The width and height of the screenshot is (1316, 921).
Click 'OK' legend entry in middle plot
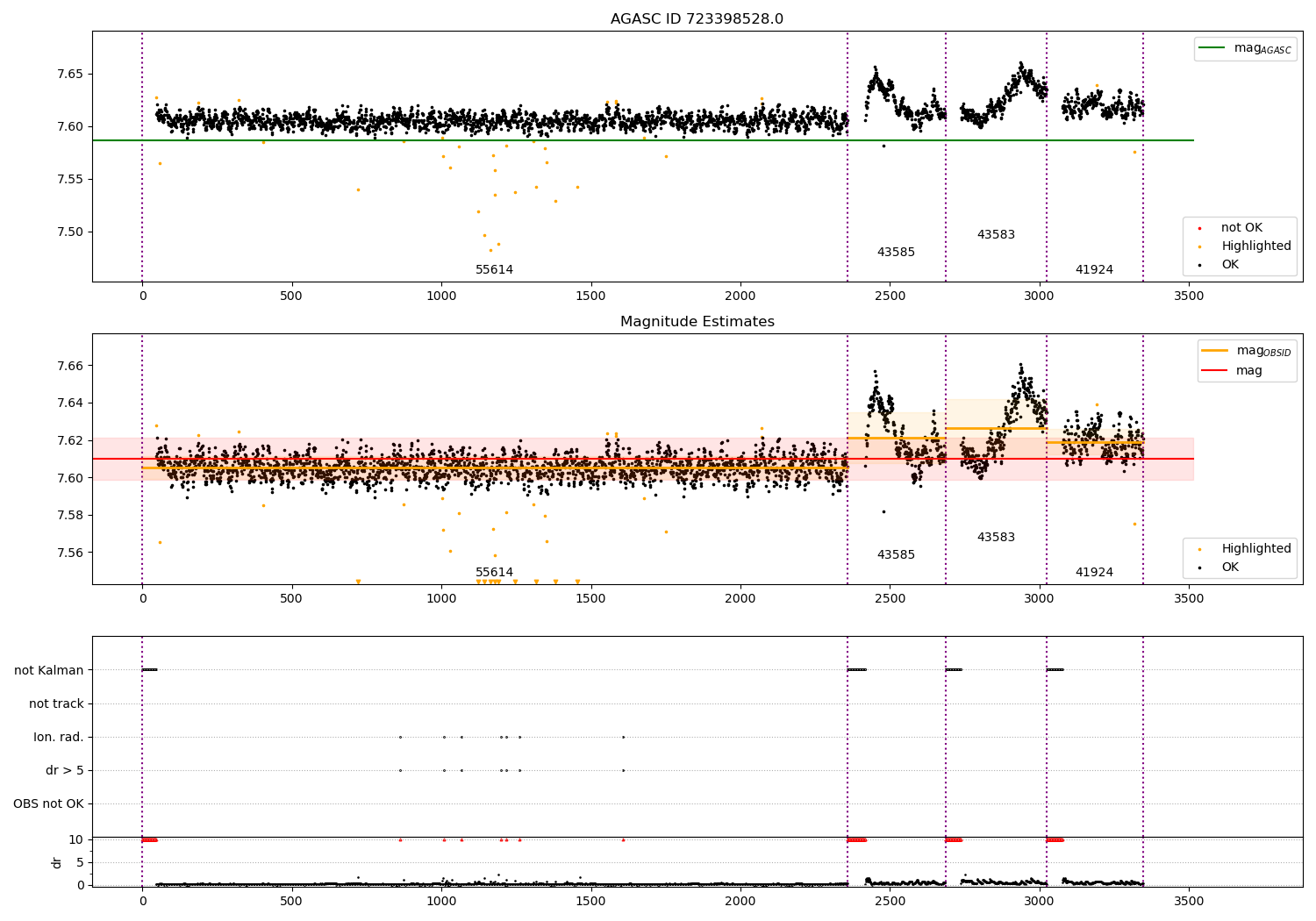pyautogui.click(x=1230, y=568)
